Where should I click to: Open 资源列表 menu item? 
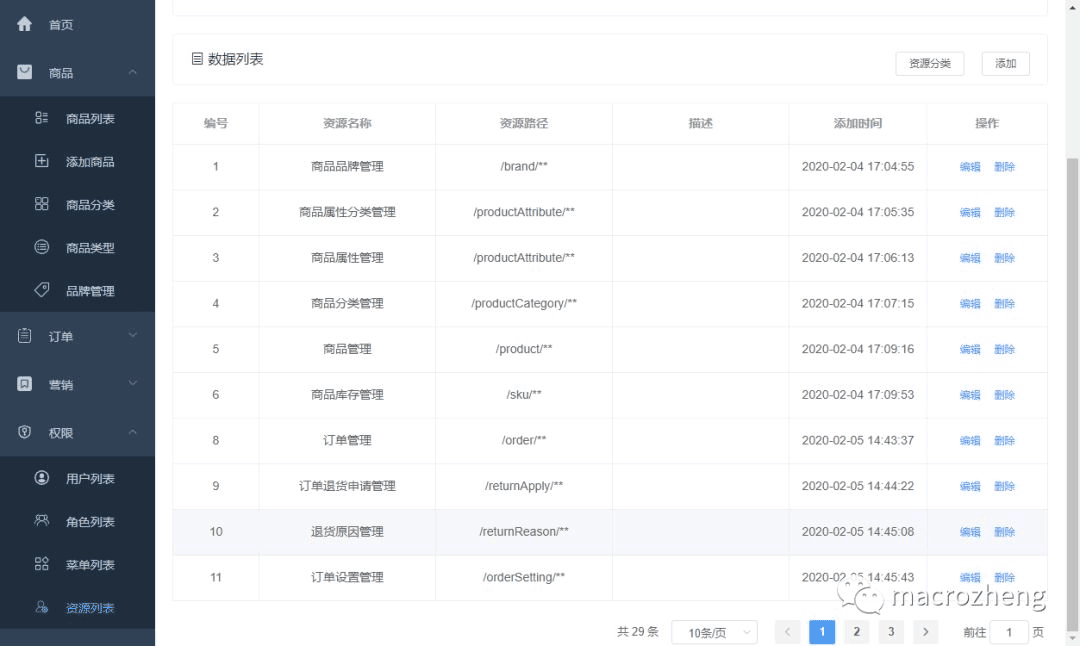tap(77, 607)
